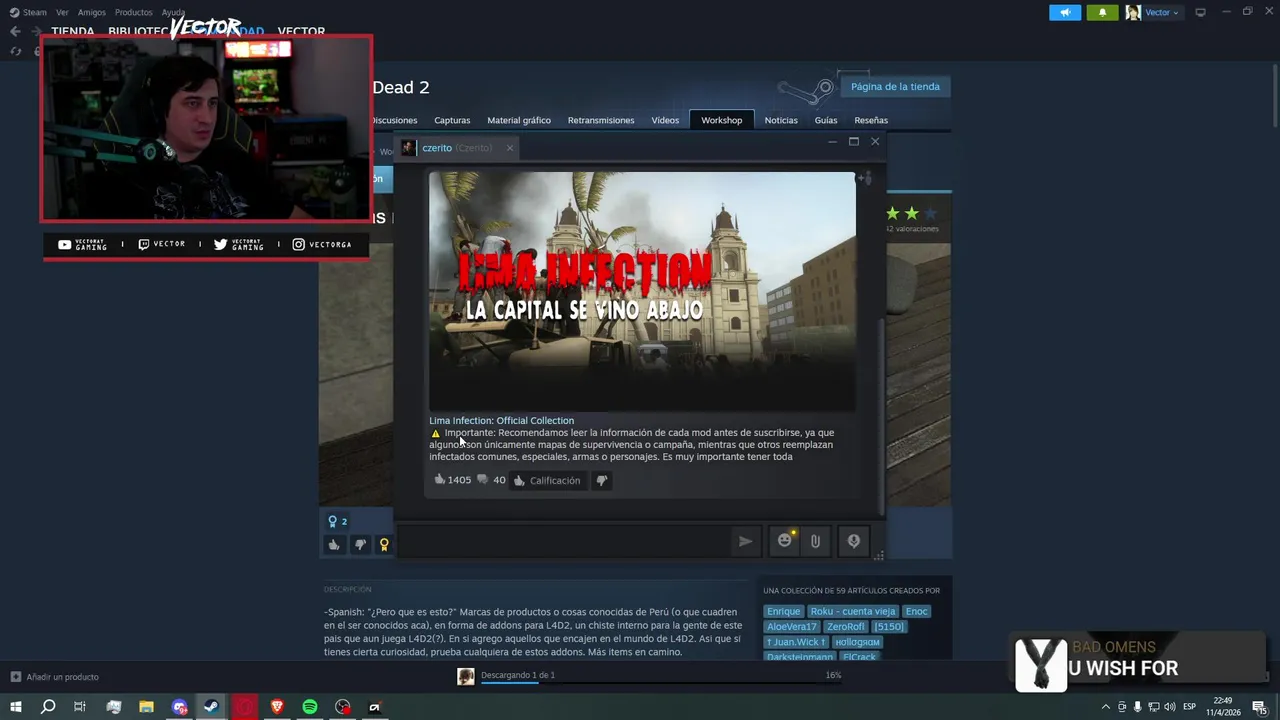Open creator AloeVera17's profile tag
Image resolution: width=1280 pixels, height=720 pixels.
791,627
